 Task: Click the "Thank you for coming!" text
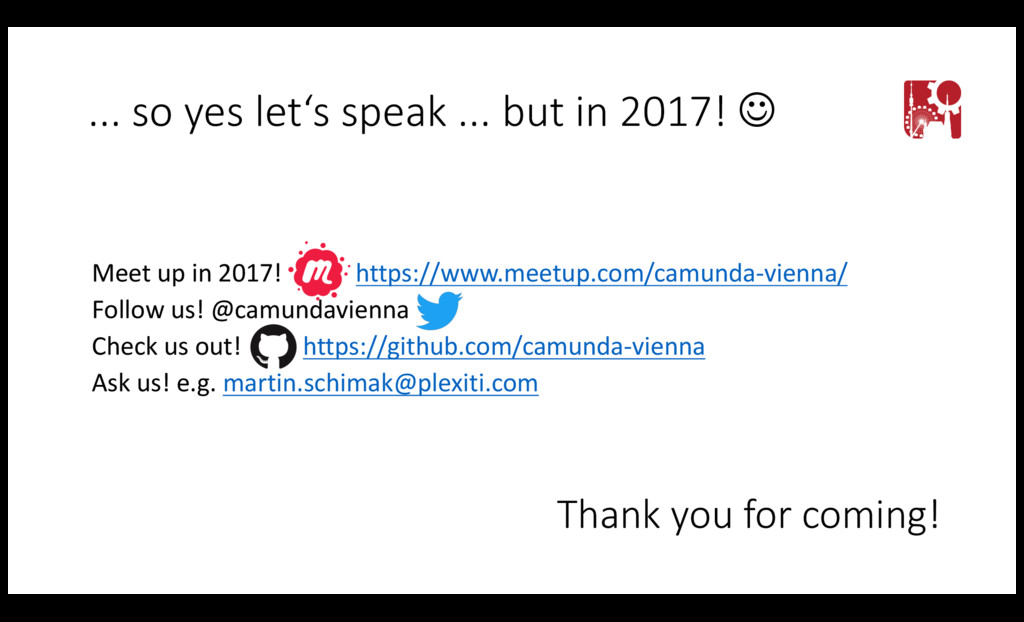(748, 514)
